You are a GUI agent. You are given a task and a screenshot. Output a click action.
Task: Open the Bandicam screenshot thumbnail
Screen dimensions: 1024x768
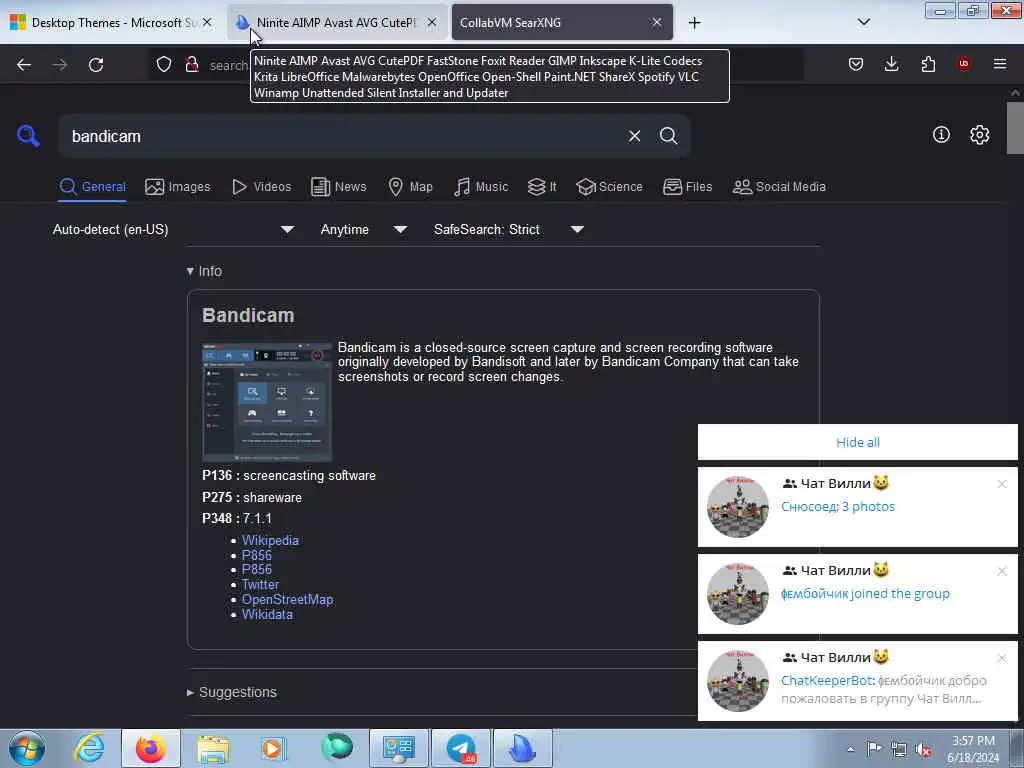267,402
